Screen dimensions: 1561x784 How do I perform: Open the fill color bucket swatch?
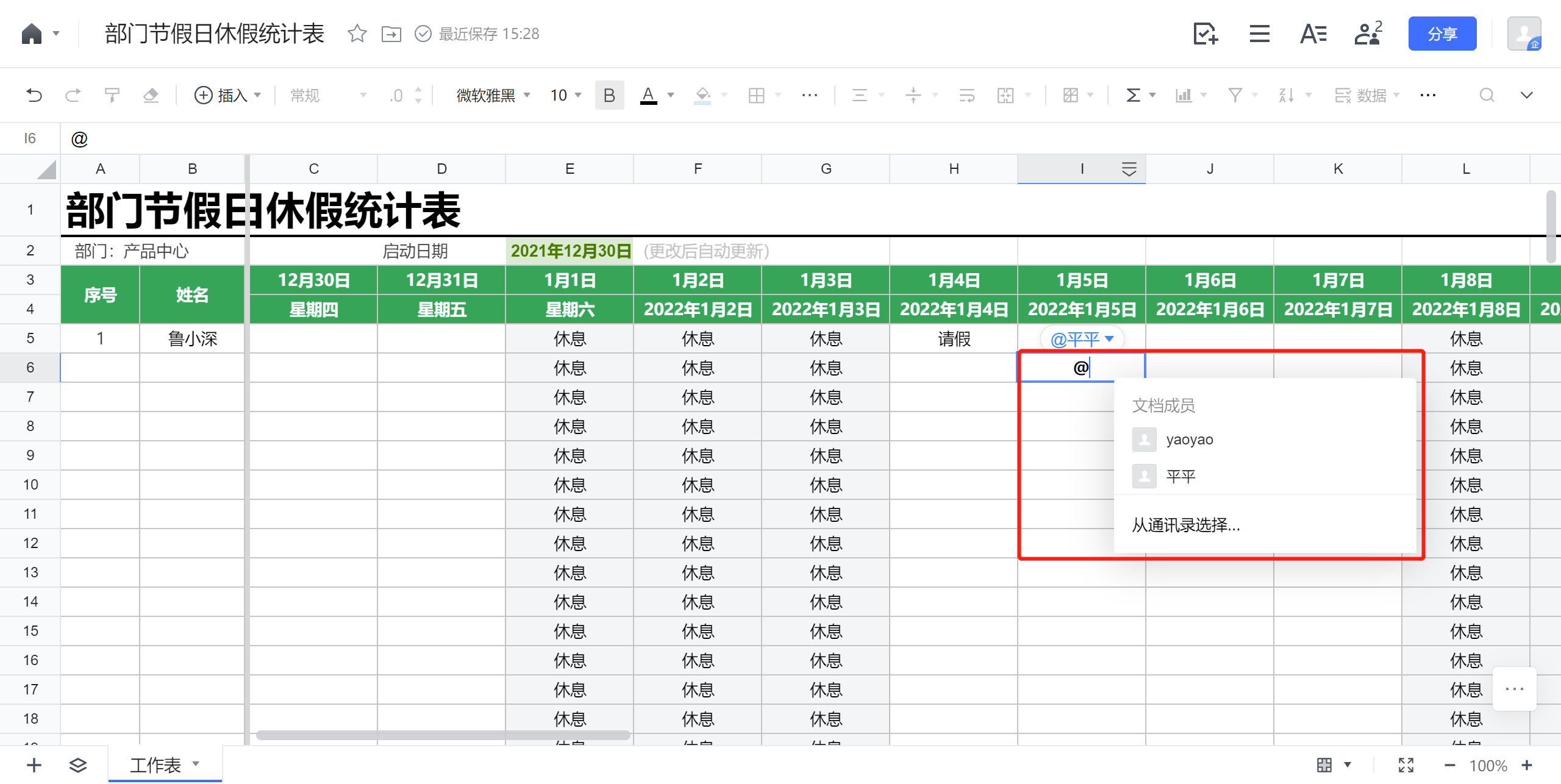702,95
